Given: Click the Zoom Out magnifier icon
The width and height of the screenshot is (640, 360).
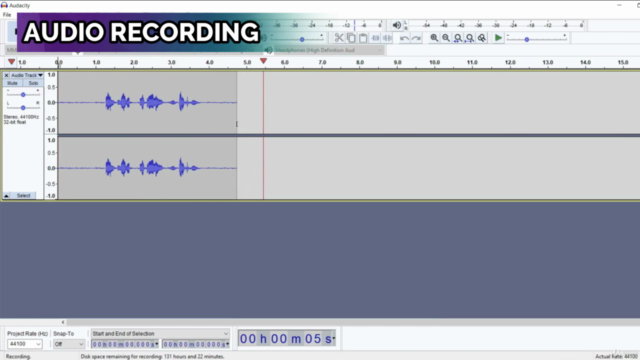Looking at the screenshot, I should tap(446, 38).
